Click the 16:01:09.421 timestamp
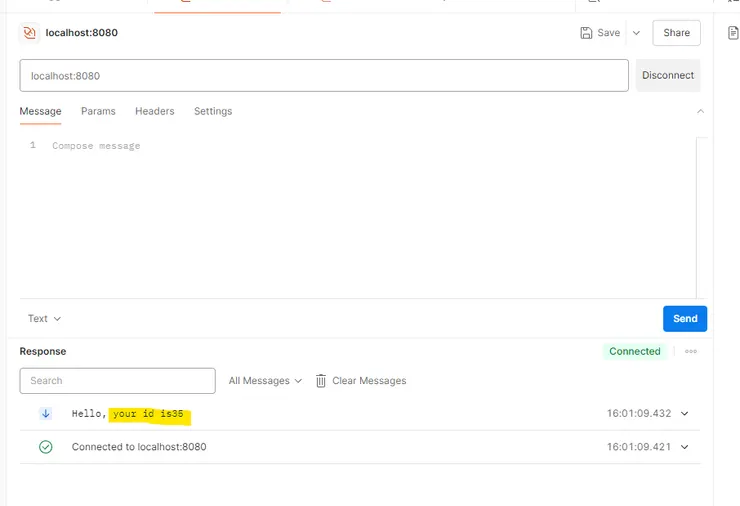 639,447
